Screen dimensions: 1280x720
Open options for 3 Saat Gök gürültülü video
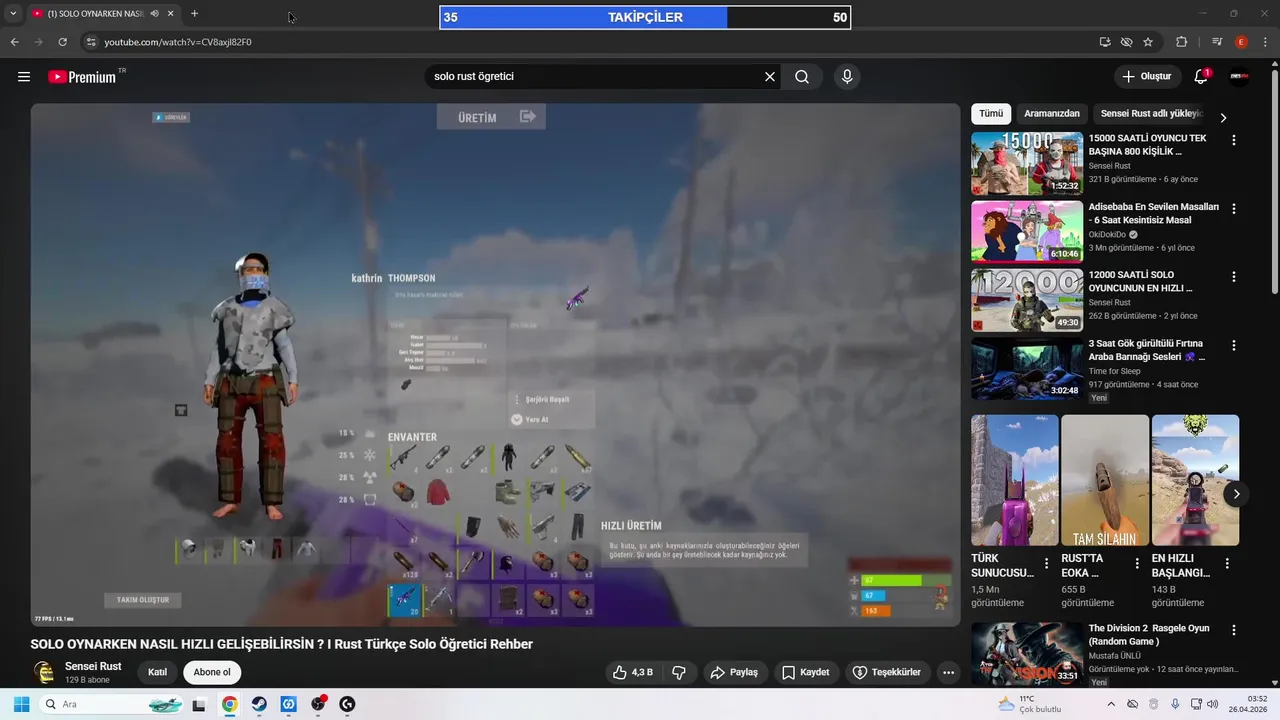[1234, 345]
